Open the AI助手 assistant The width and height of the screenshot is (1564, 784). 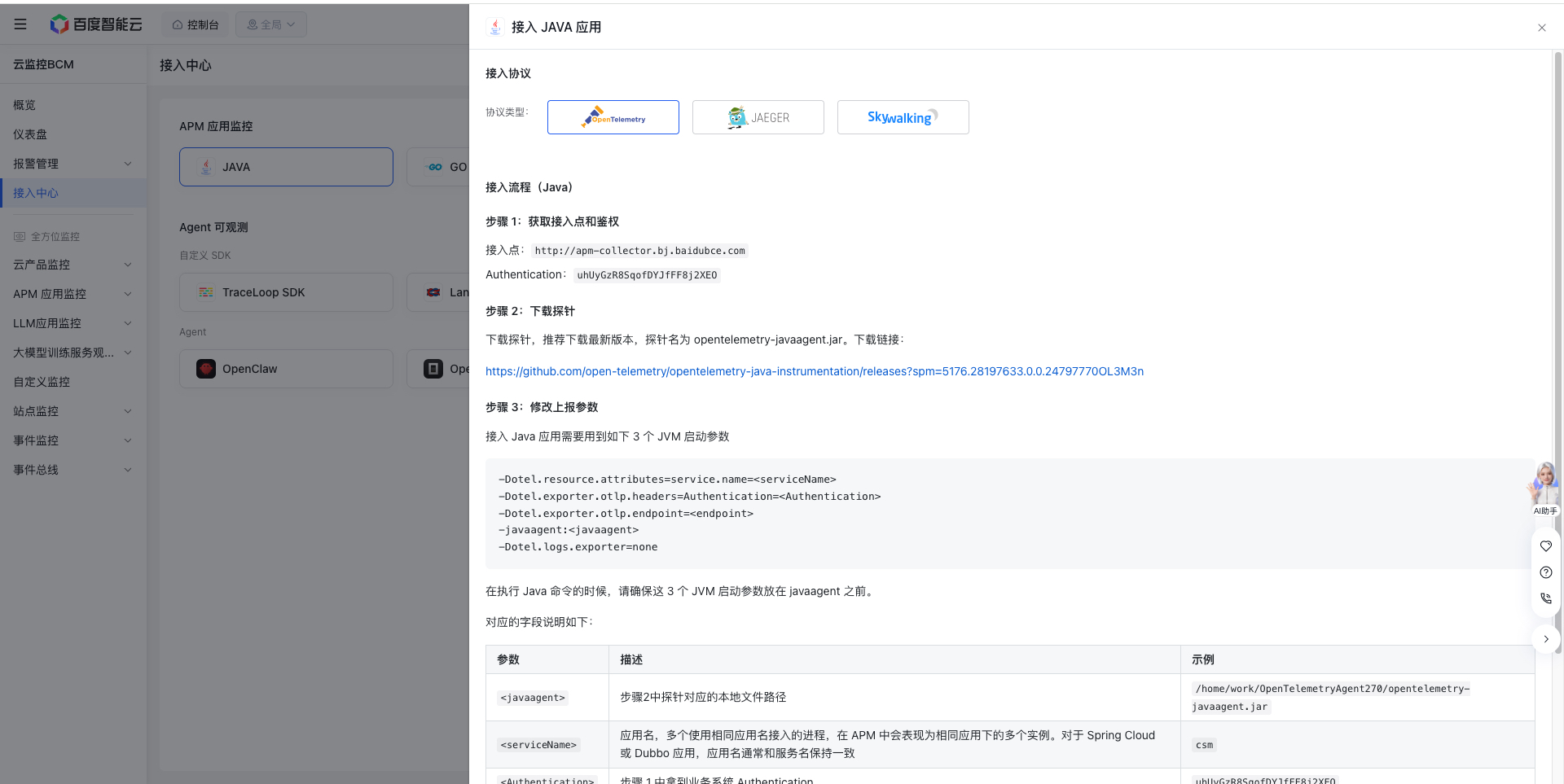1545,488
